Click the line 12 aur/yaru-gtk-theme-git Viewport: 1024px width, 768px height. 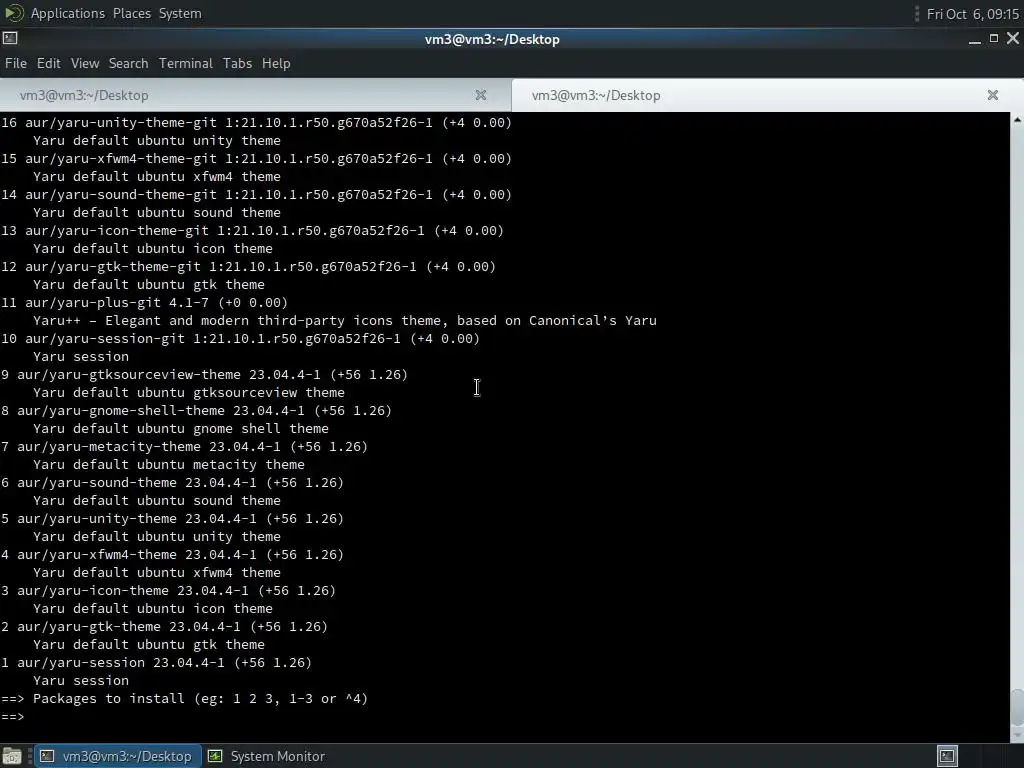pos(248,266)
